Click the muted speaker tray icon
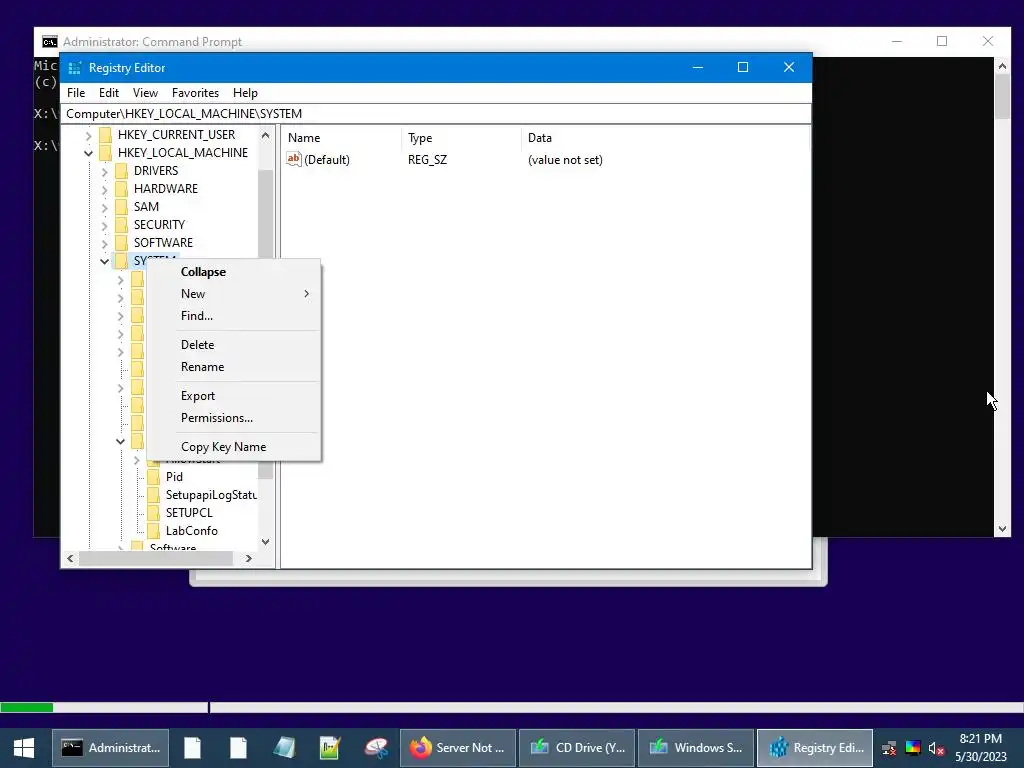1024x768 pixels. click(936, 748)
